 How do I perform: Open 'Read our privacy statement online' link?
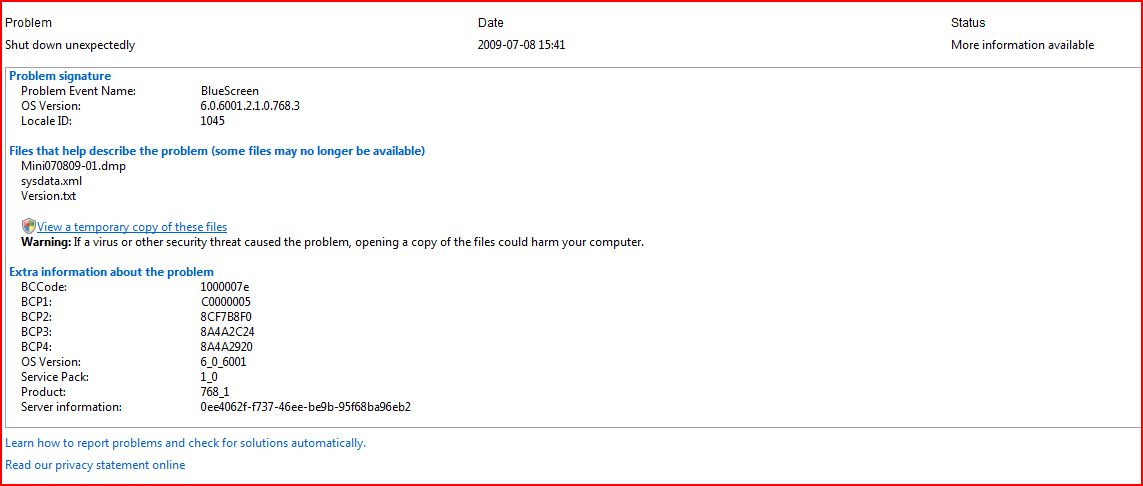click(x=95, y=465)
